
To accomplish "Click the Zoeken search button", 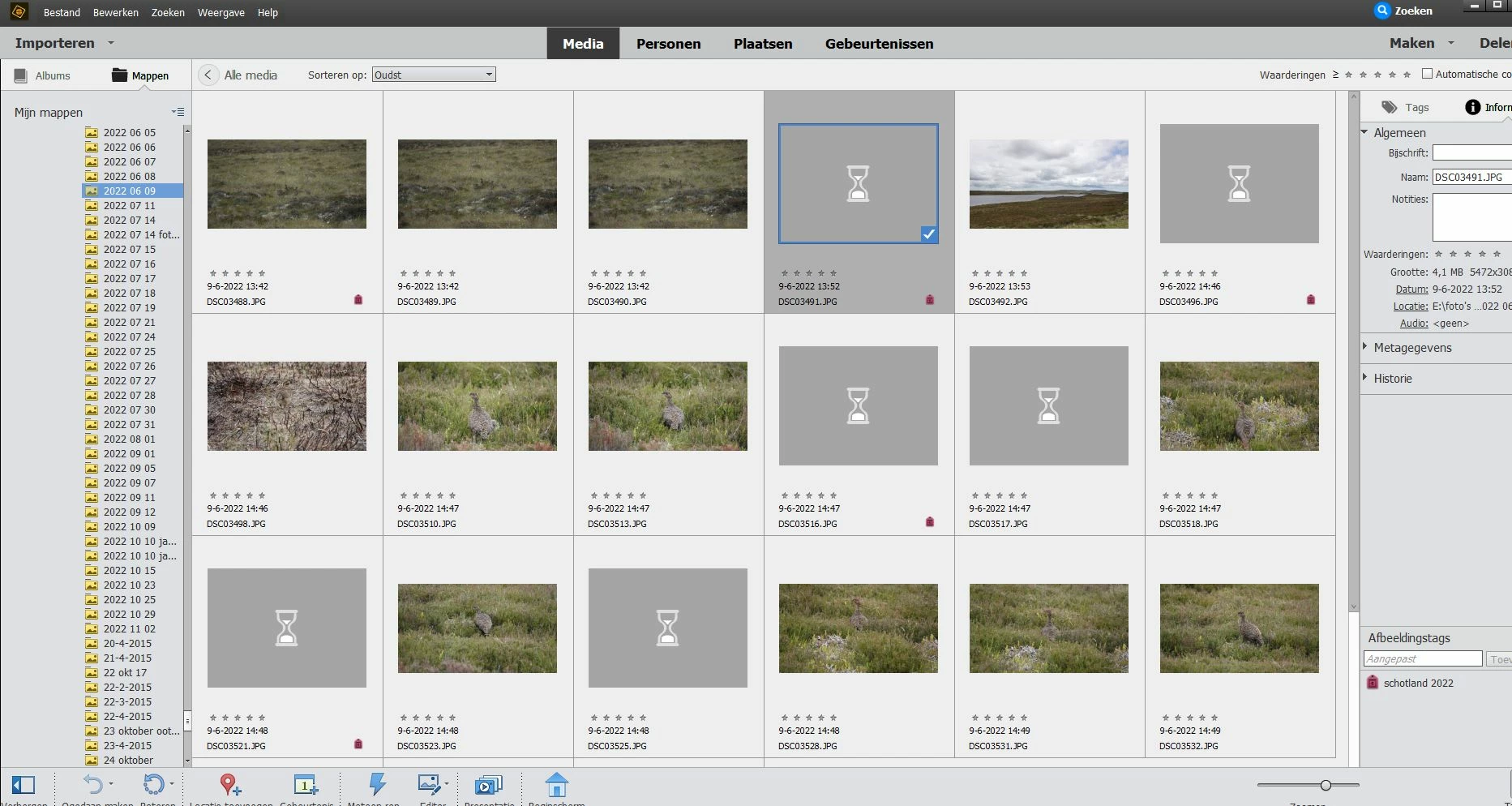I will (x=1403, y=11).
